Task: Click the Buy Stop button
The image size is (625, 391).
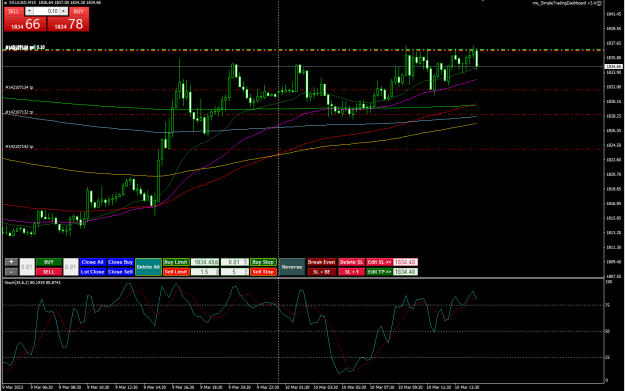Action: 263,262
